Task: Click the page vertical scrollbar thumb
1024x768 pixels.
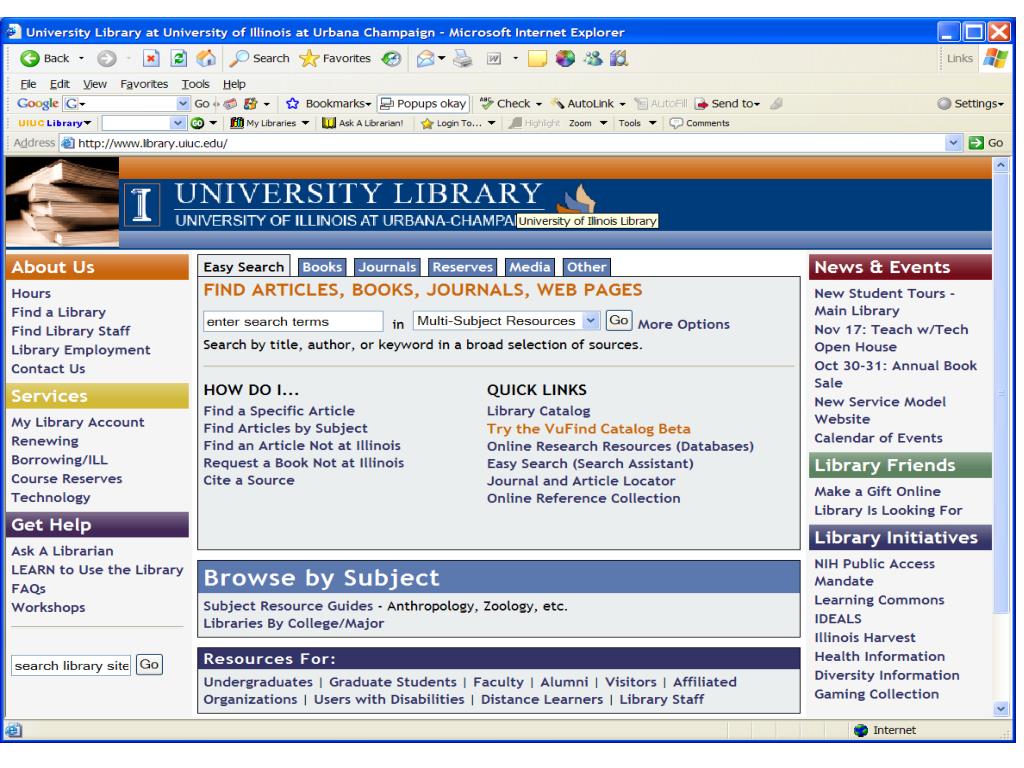Action: (1000, 394)
